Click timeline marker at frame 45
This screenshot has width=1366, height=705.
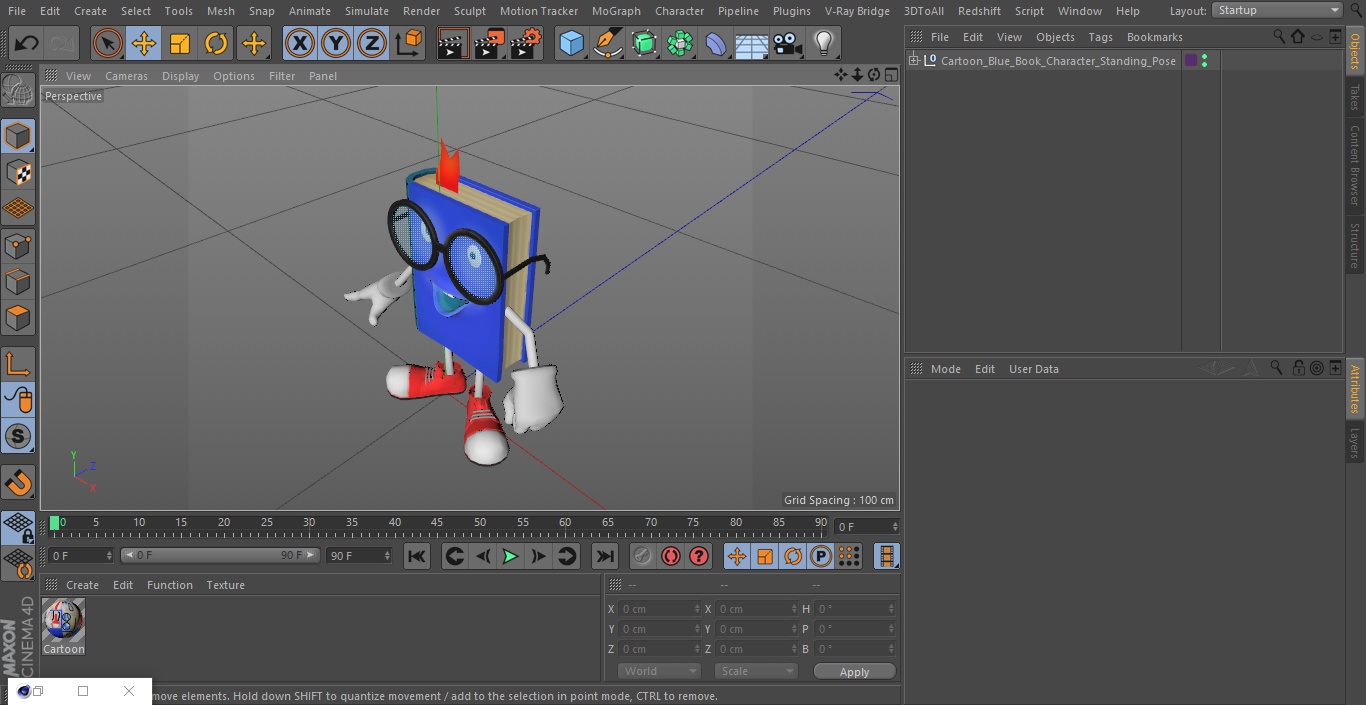click(x=437, y=522)
